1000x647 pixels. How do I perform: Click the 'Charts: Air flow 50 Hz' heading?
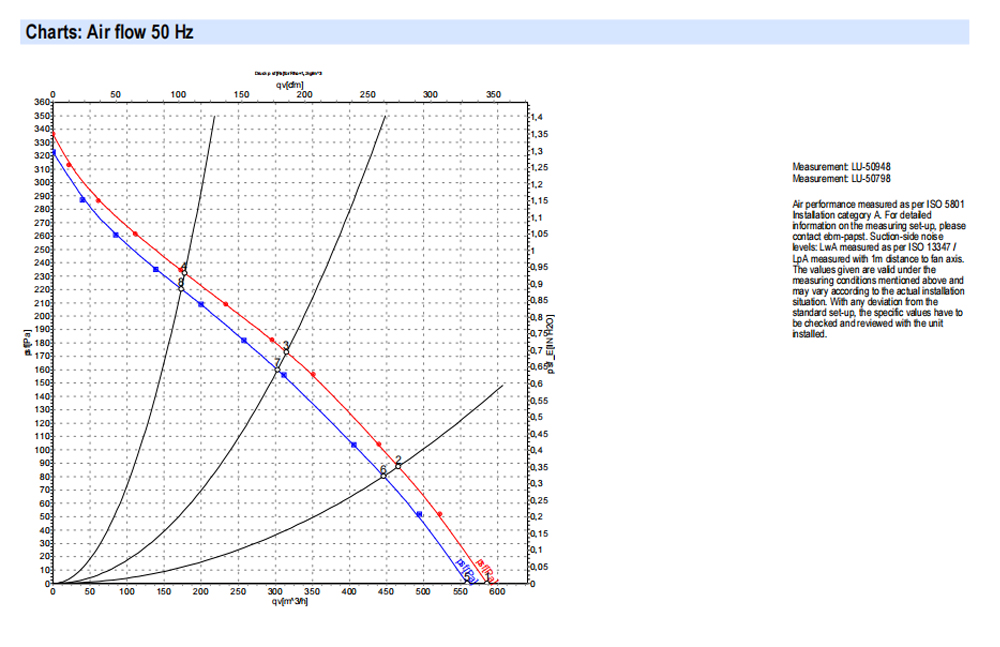point(109,32)
